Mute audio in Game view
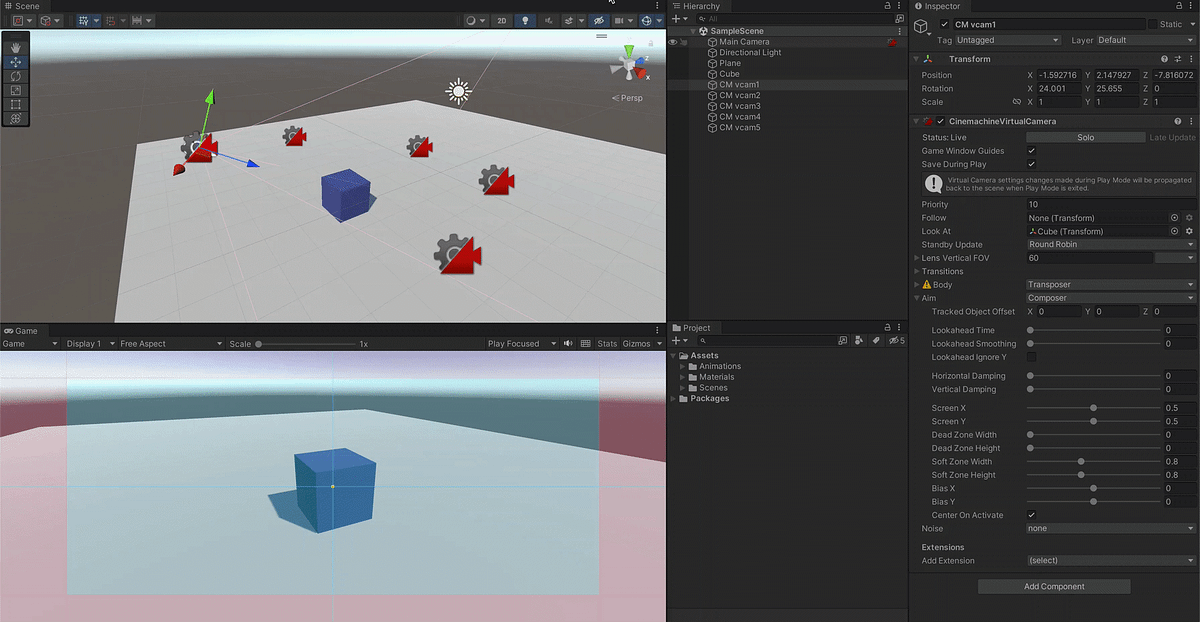This screenshot has height=622, width=1200. [x=568, y=344]
